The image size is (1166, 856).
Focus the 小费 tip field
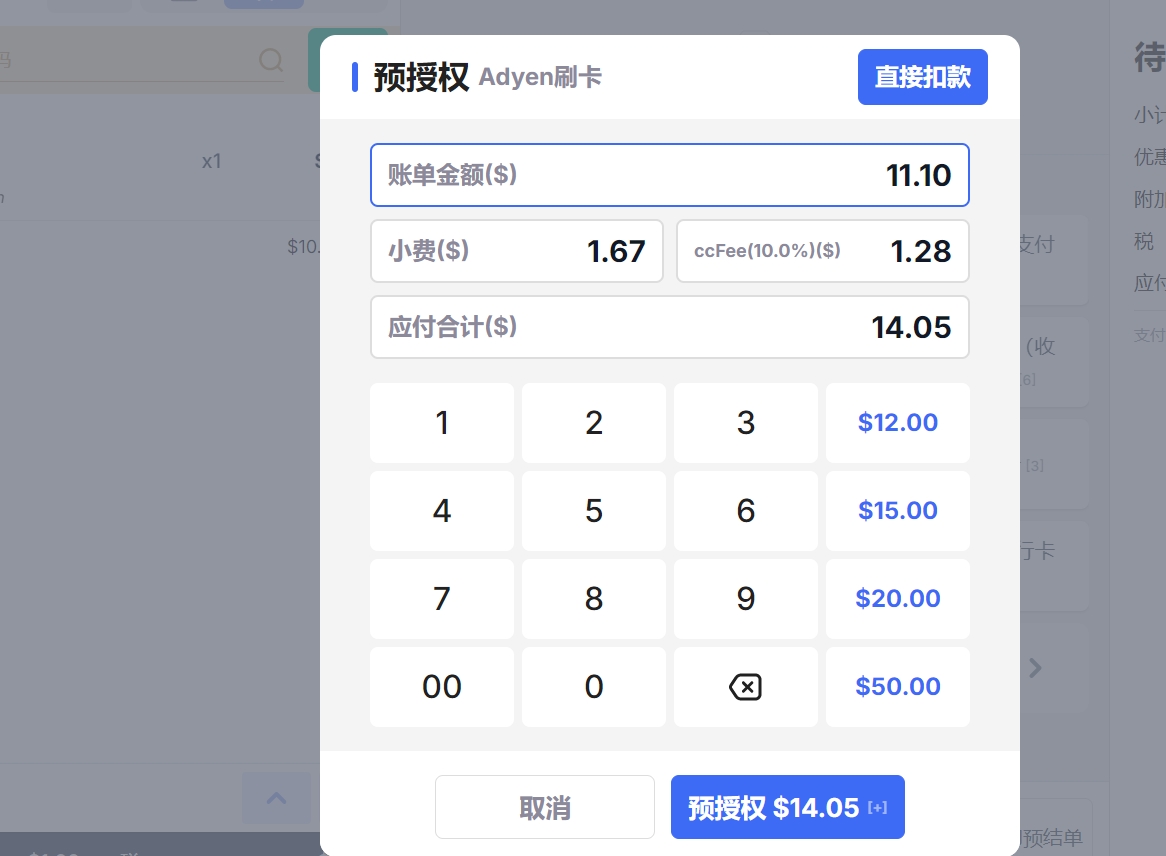[x=516, y=251]
